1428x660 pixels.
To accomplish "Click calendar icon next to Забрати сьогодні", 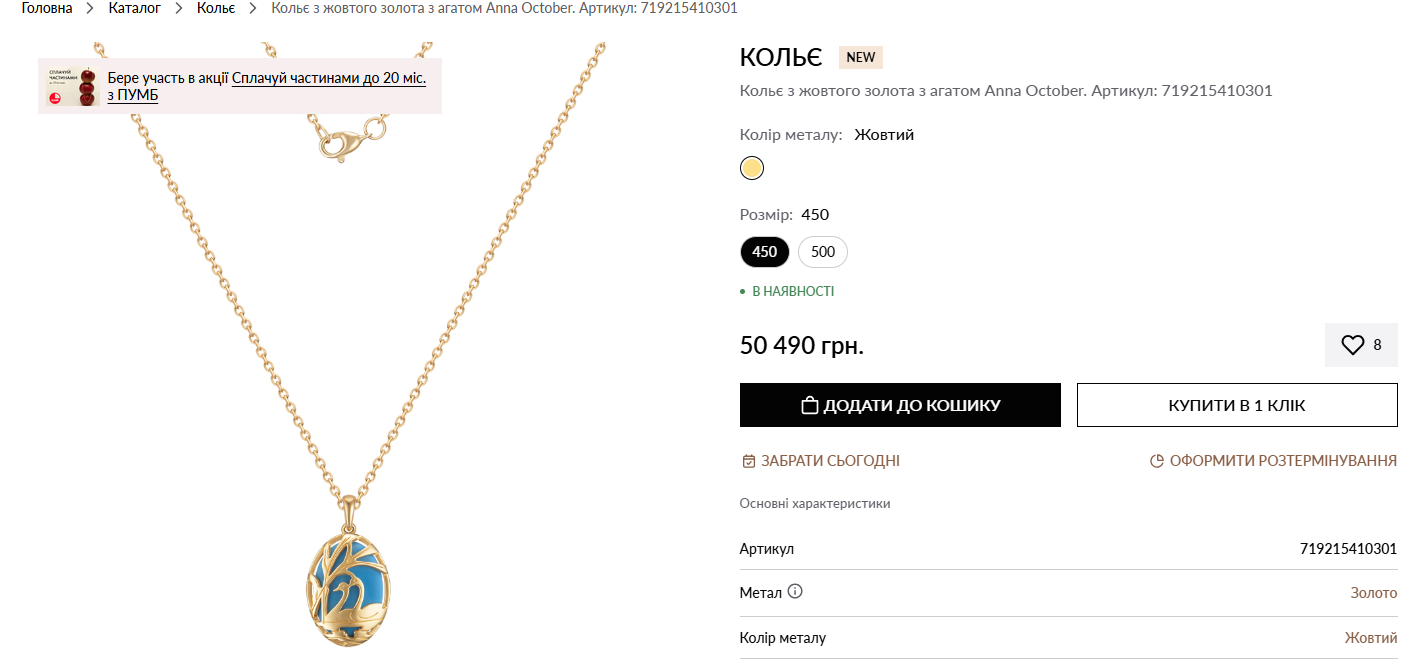I will 748,461.
